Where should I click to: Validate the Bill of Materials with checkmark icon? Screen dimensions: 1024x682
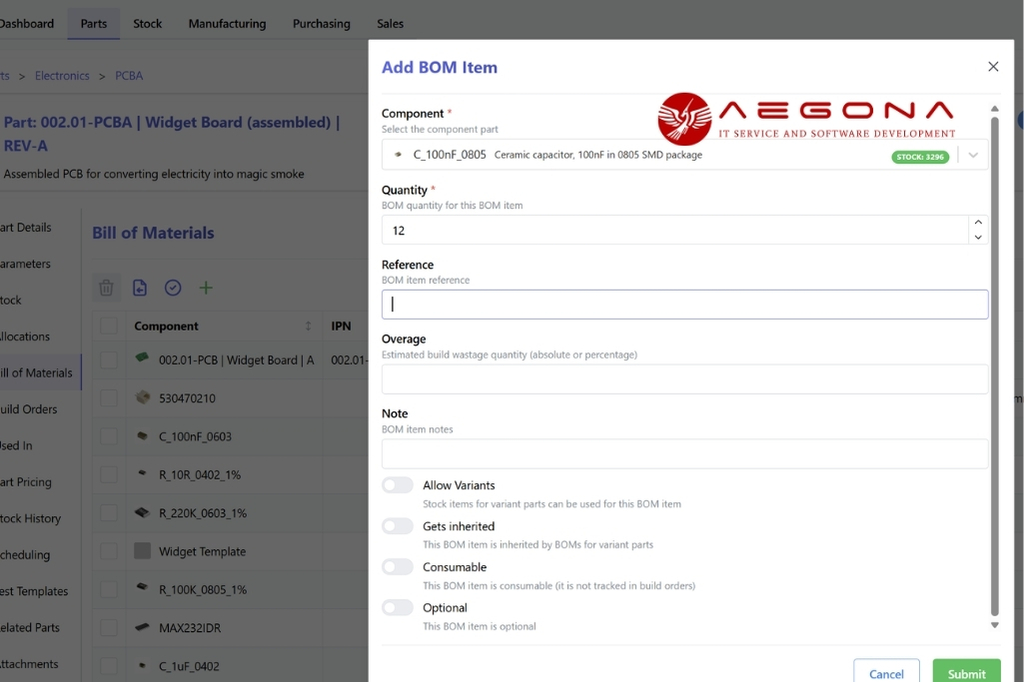[x=172, y=287]
